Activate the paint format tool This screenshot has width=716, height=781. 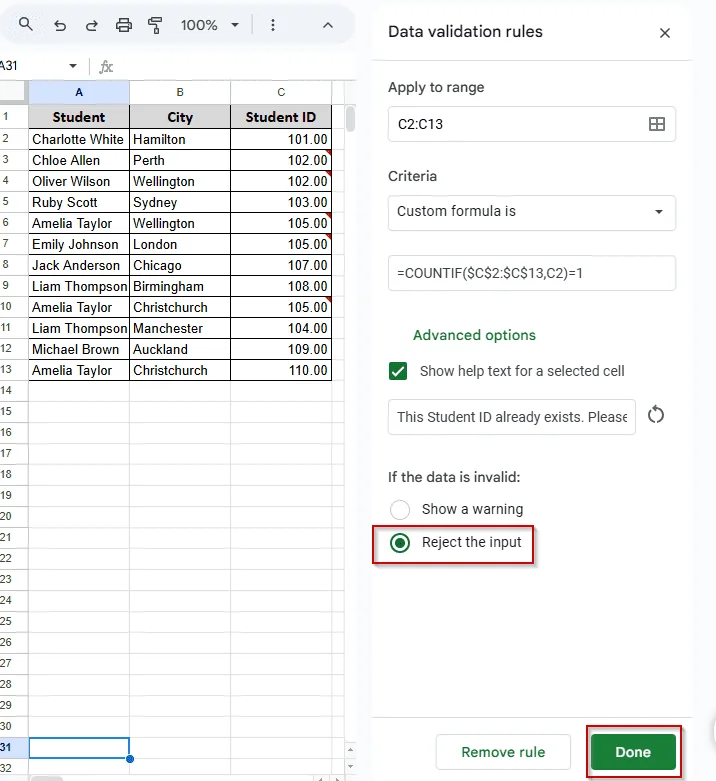click(155, 25)
